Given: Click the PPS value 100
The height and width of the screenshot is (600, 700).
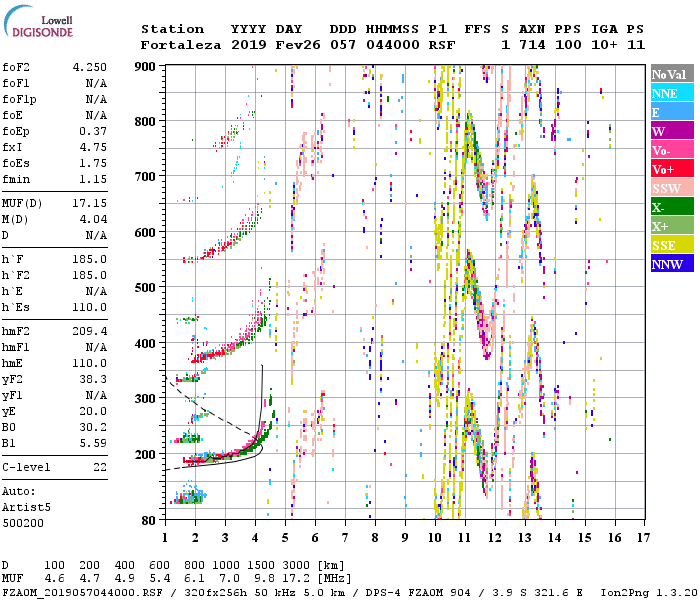Looking at the screenshot, I should 568,45.
